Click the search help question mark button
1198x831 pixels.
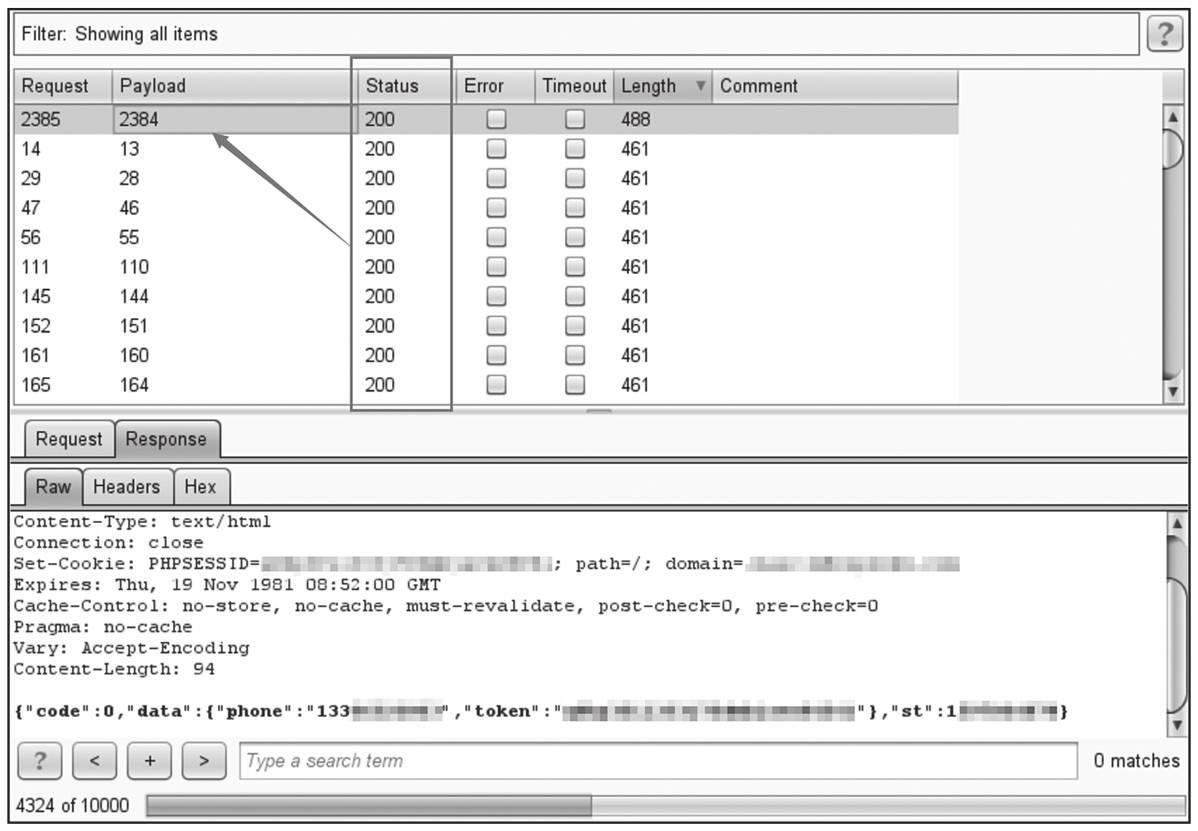pyautogui.click(x=39, y=761)
